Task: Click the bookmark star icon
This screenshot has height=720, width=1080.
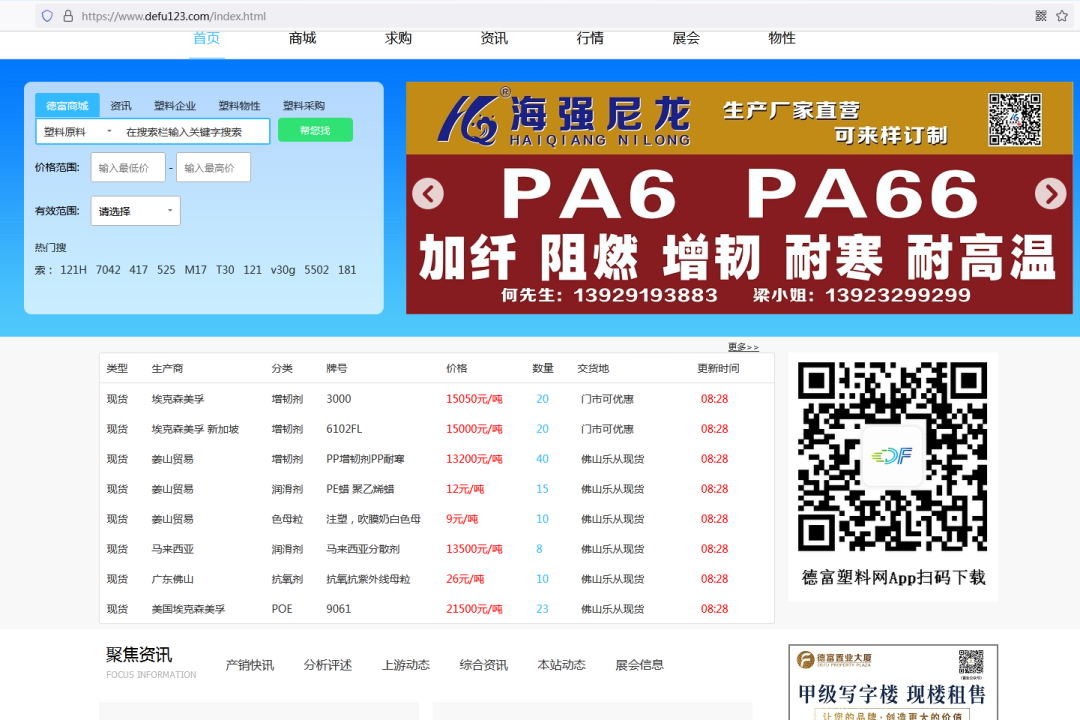Action: tap(1062, 16)
